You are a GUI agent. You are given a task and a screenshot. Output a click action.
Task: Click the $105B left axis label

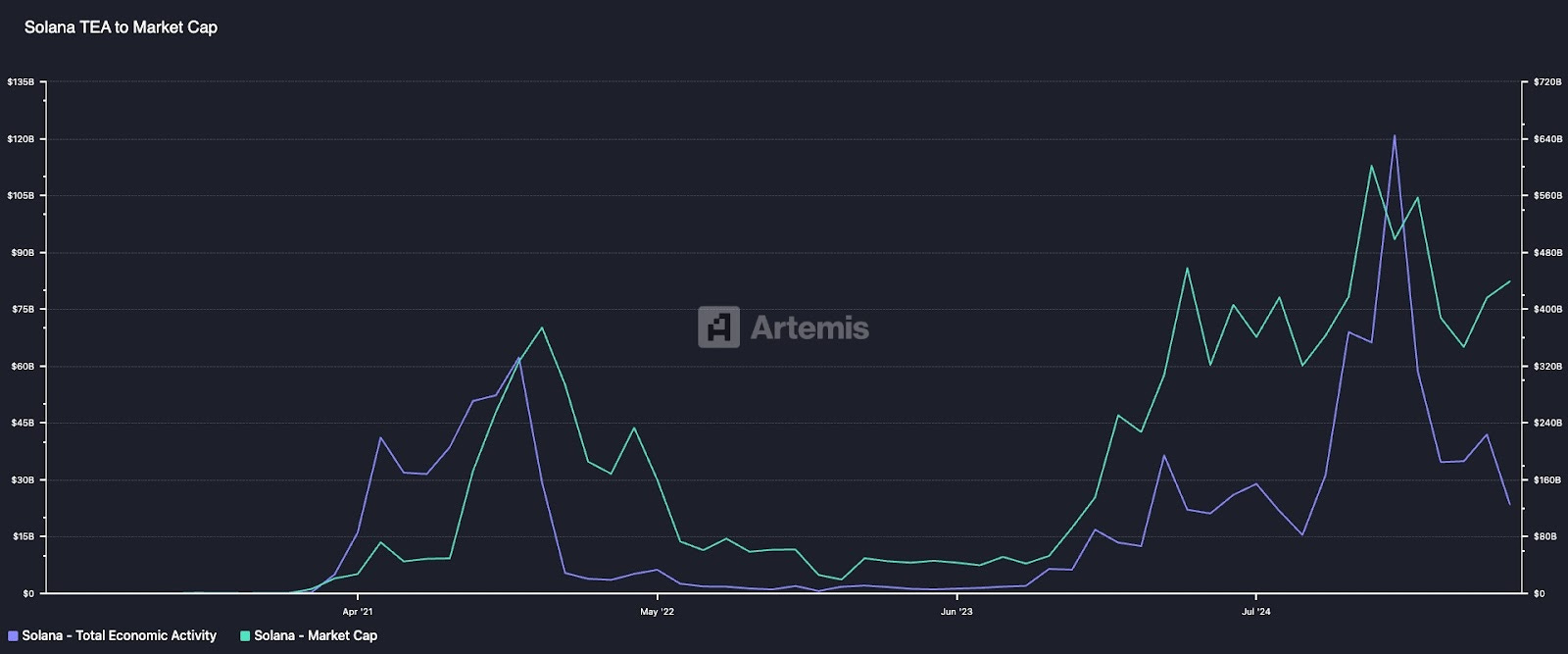coord(21,196)
